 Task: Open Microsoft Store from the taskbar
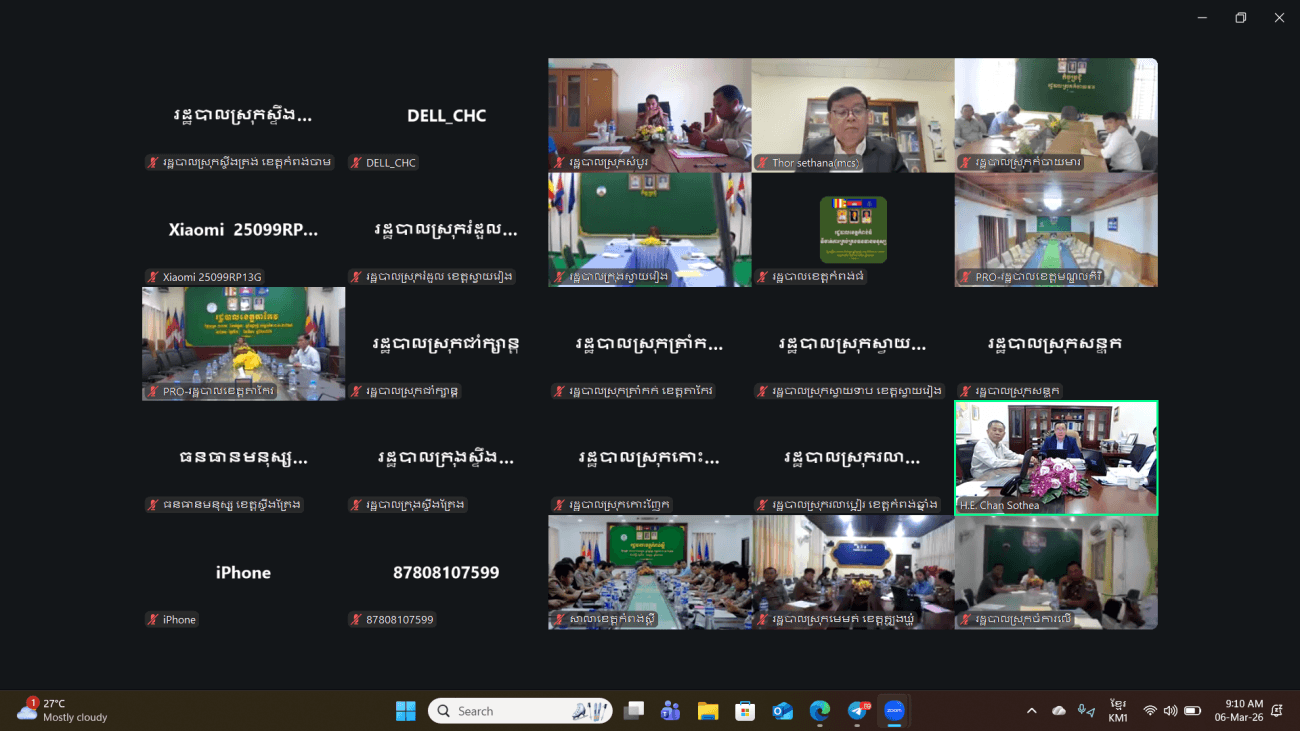click(x=745, y=711)
